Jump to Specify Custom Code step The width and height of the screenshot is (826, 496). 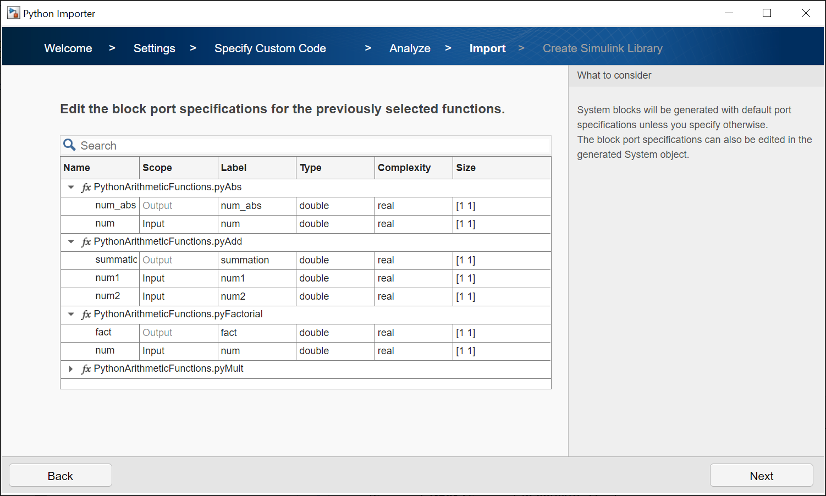(270, 48)
